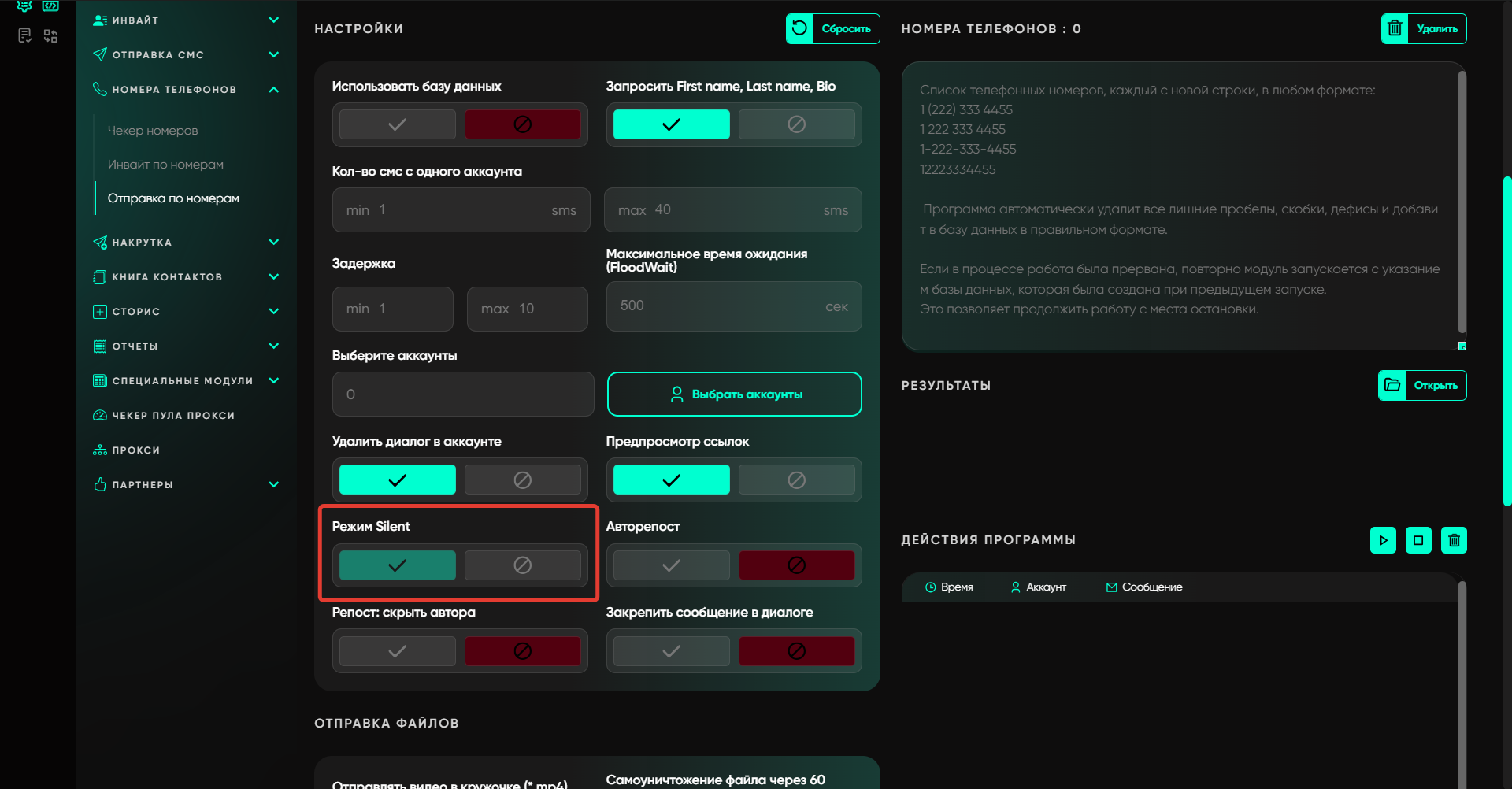Disable Предпросмотр ссылок with the cross toggle
This screenshot has width=1512, height=789.
tap(796, 480)
